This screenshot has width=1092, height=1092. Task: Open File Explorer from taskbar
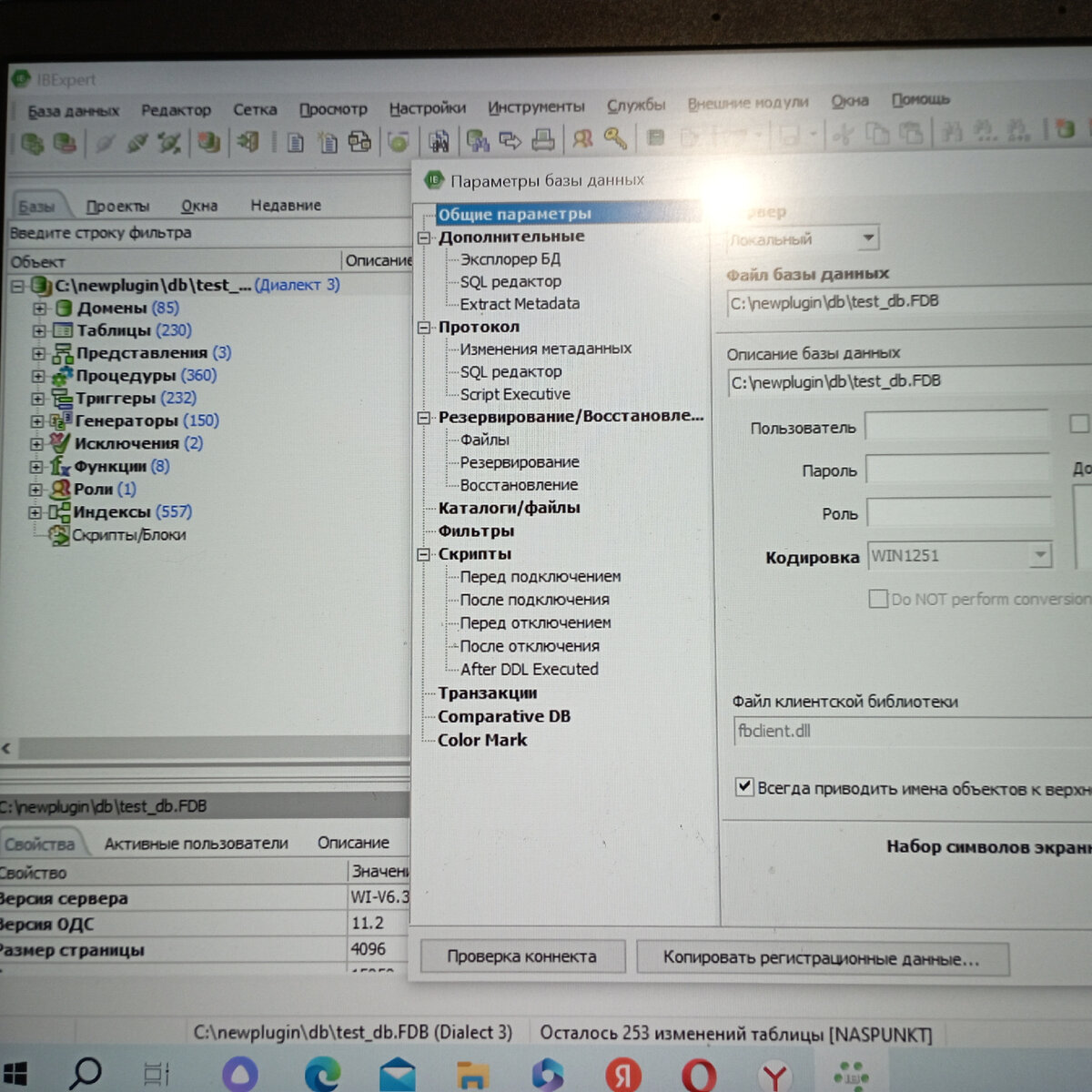[x=472, y=1076]
